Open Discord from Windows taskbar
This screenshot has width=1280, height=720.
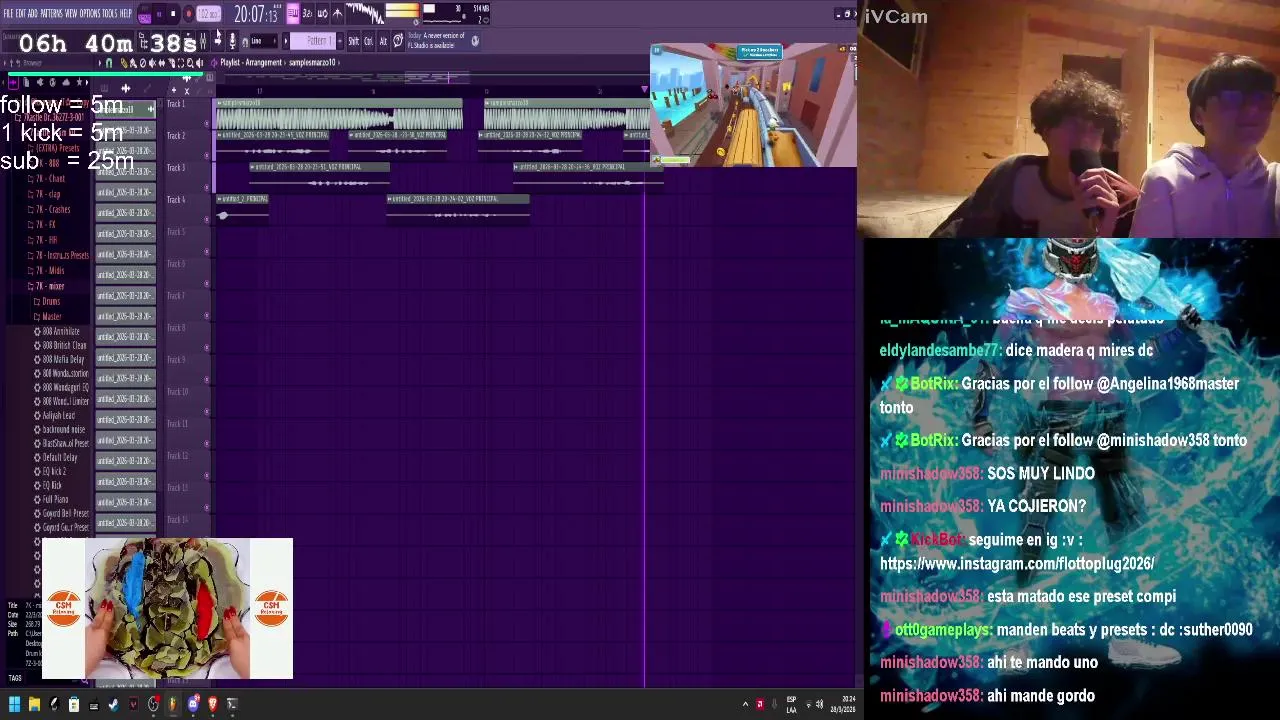tap(193, 704)
